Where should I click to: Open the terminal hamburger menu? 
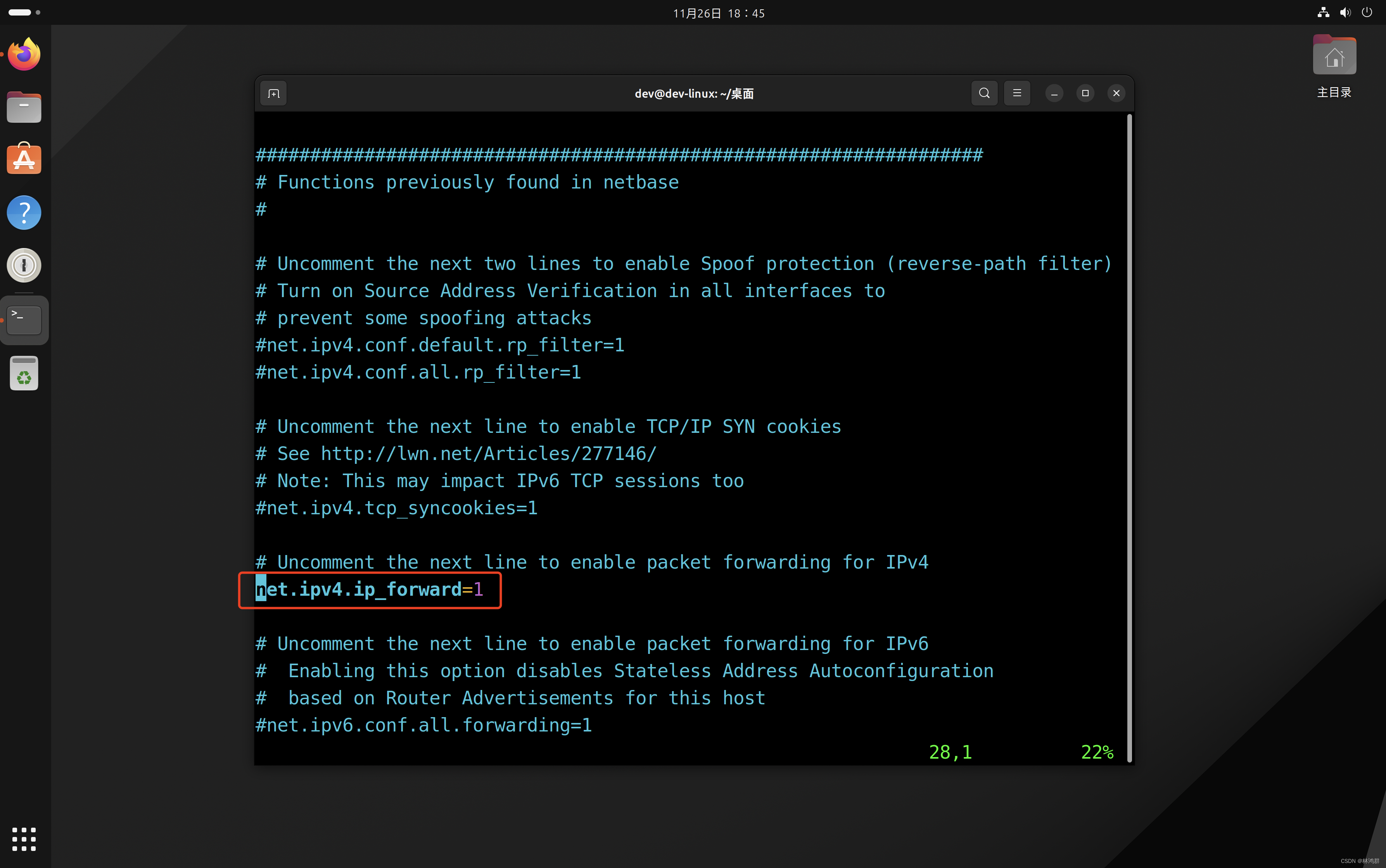[x=1017, y=93]
